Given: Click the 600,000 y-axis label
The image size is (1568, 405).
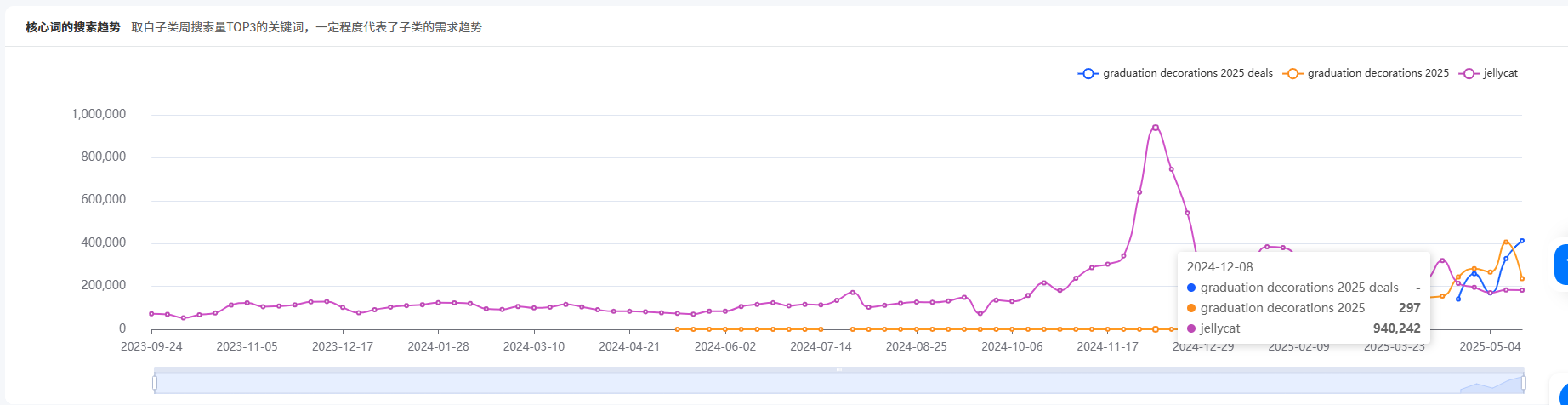Looking at the screenshot, I should pyautogui.click(x=104, y=199).
